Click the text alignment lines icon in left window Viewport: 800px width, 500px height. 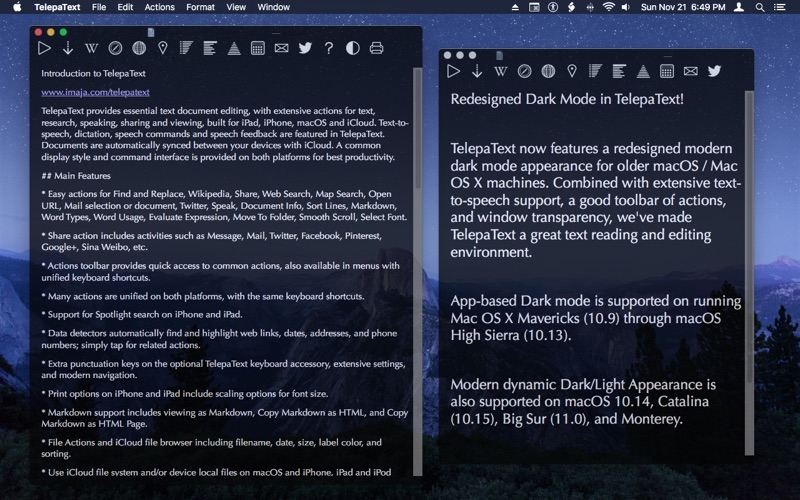210,48
